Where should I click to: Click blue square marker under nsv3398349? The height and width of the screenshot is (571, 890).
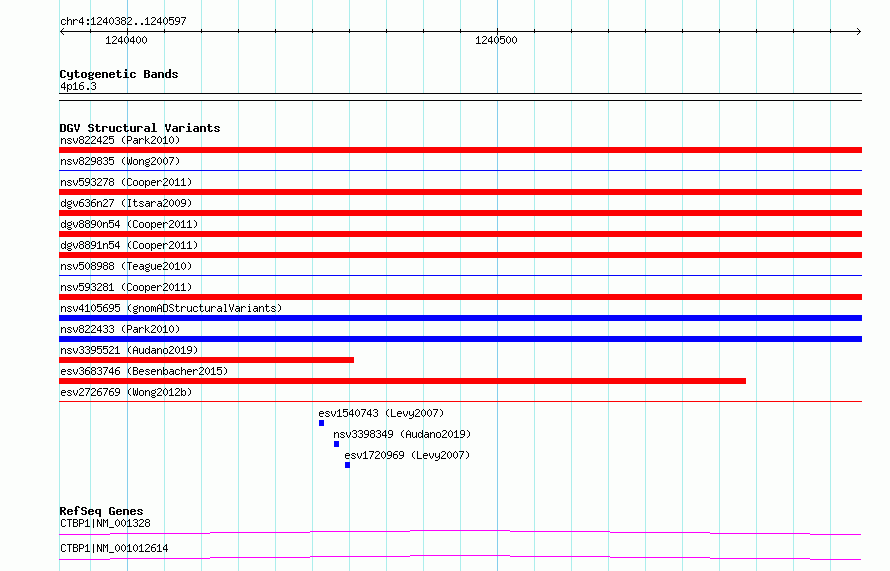pos(337,444)
